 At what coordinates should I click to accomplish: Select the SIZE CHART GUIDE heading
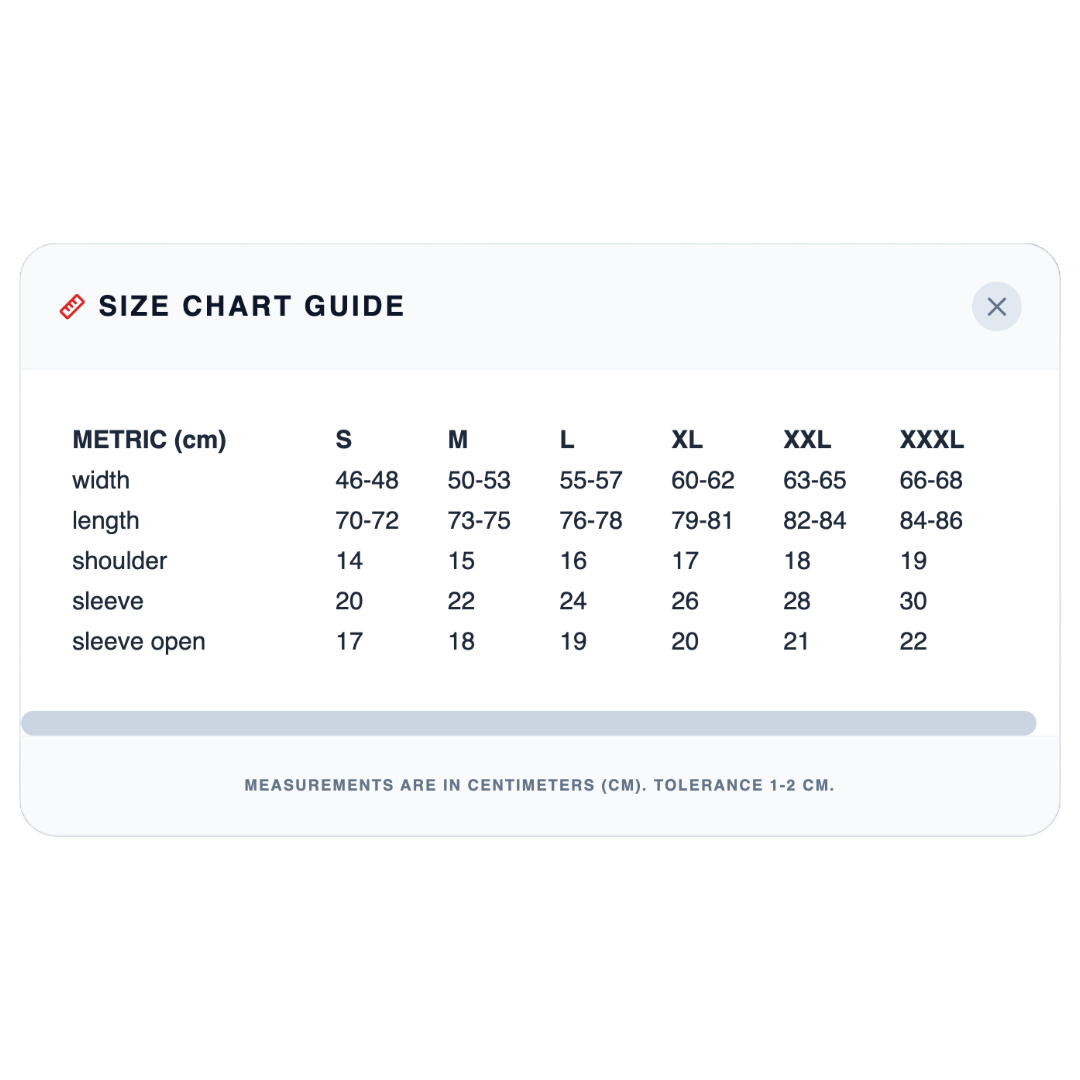click(x=251, y=307)
